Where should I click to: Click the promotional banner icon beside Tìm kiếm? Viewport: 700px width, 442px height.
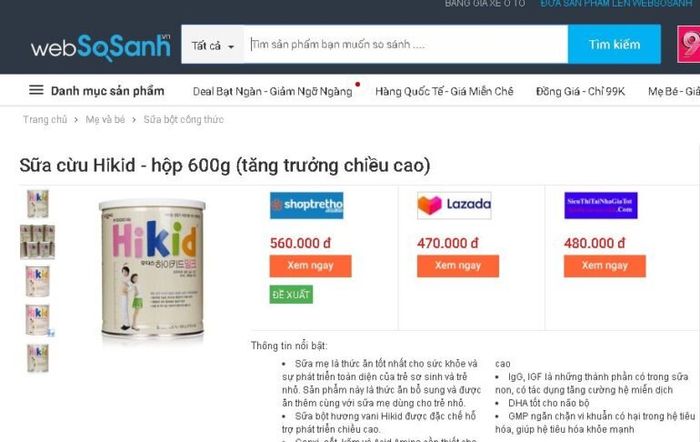(x=688, y=44)
